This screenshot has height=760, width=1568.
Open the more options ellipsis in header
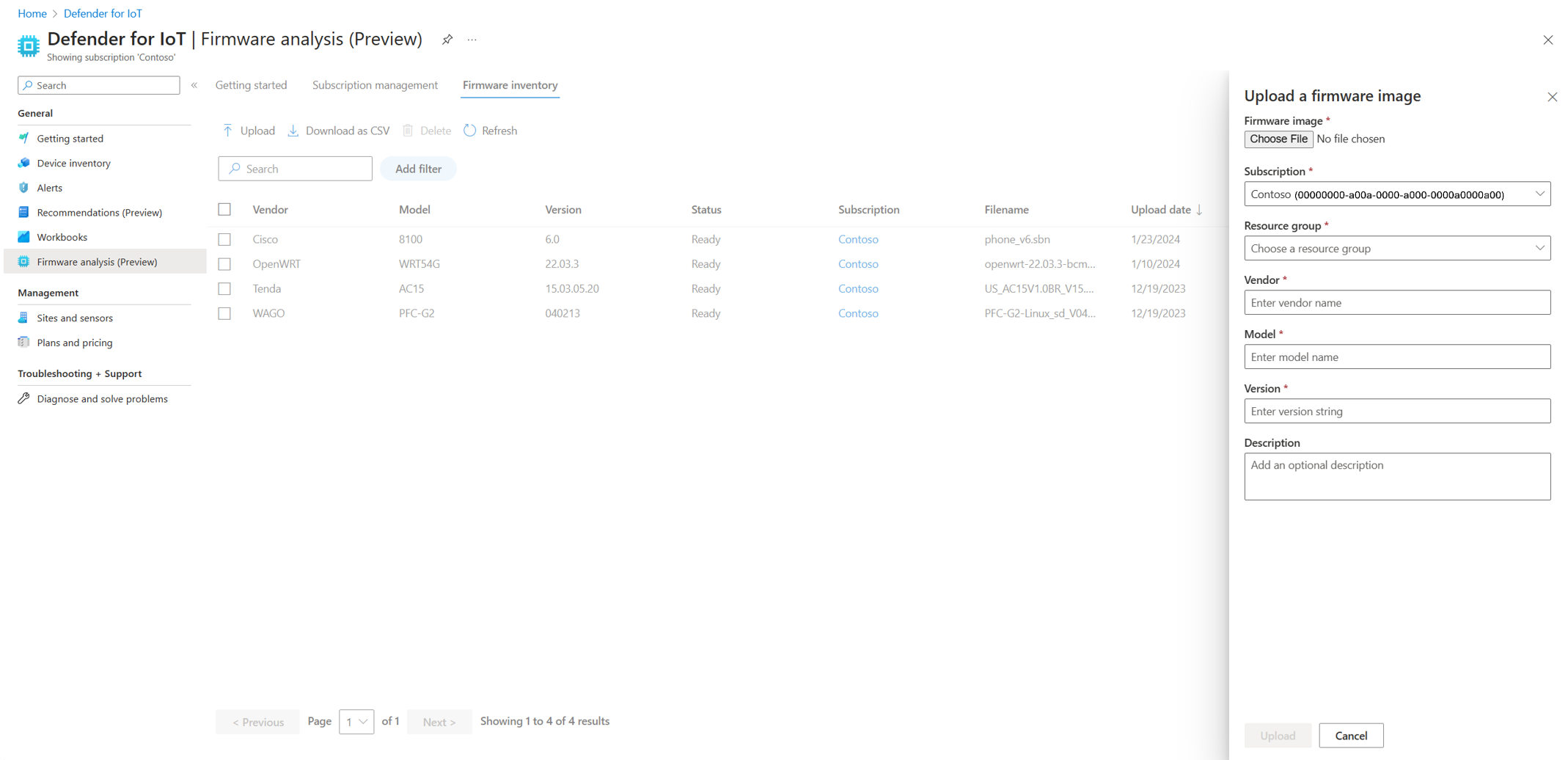[472, 40]
